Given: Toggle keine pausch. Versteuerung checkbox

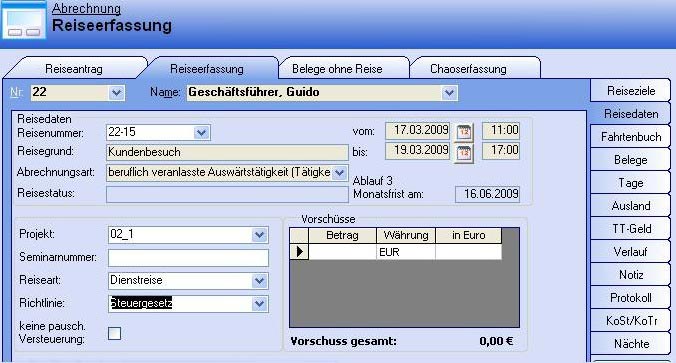Looking at the screenshot, I should 115,333.
